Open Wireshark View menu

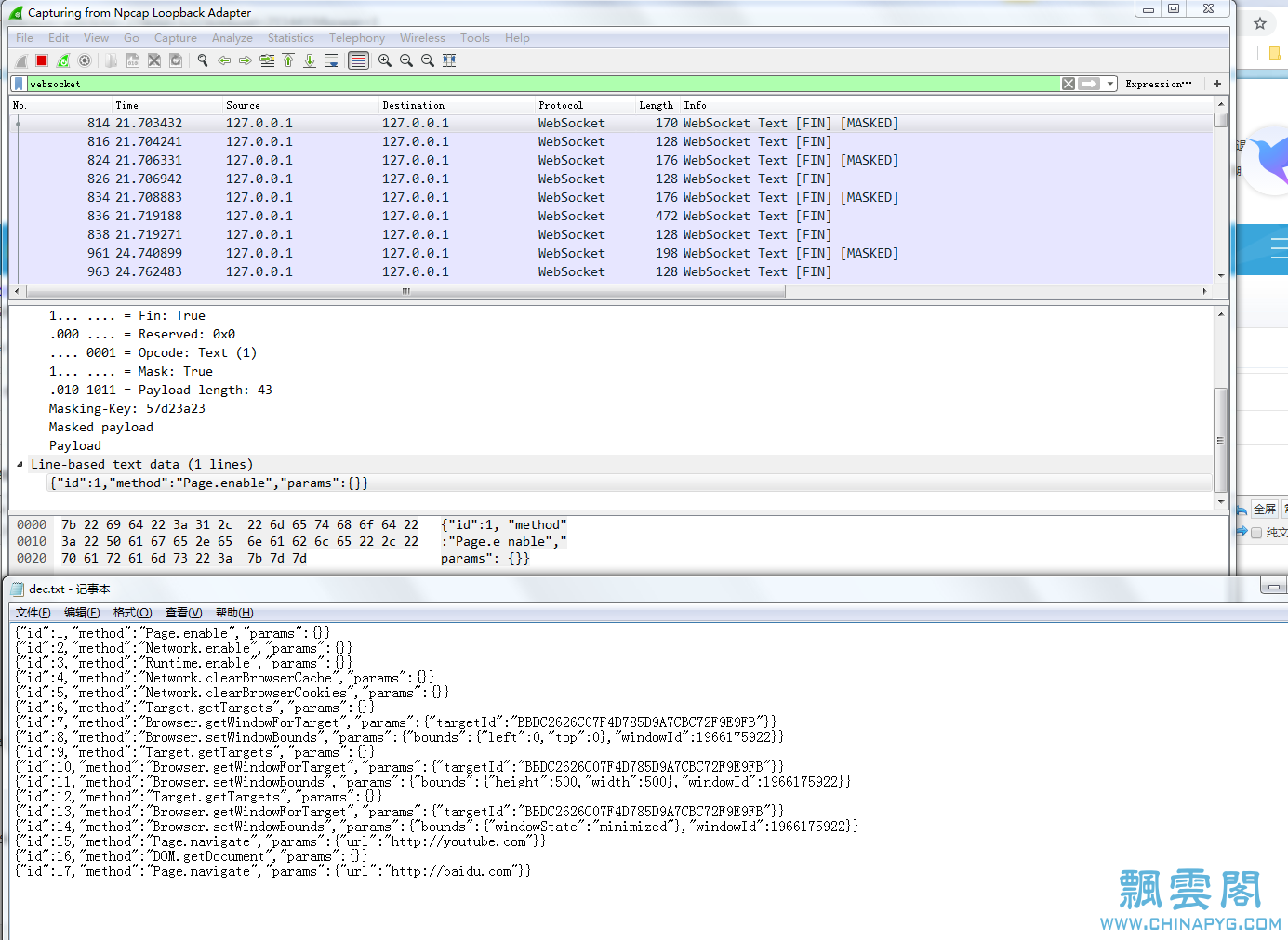[x=96, y=38]
